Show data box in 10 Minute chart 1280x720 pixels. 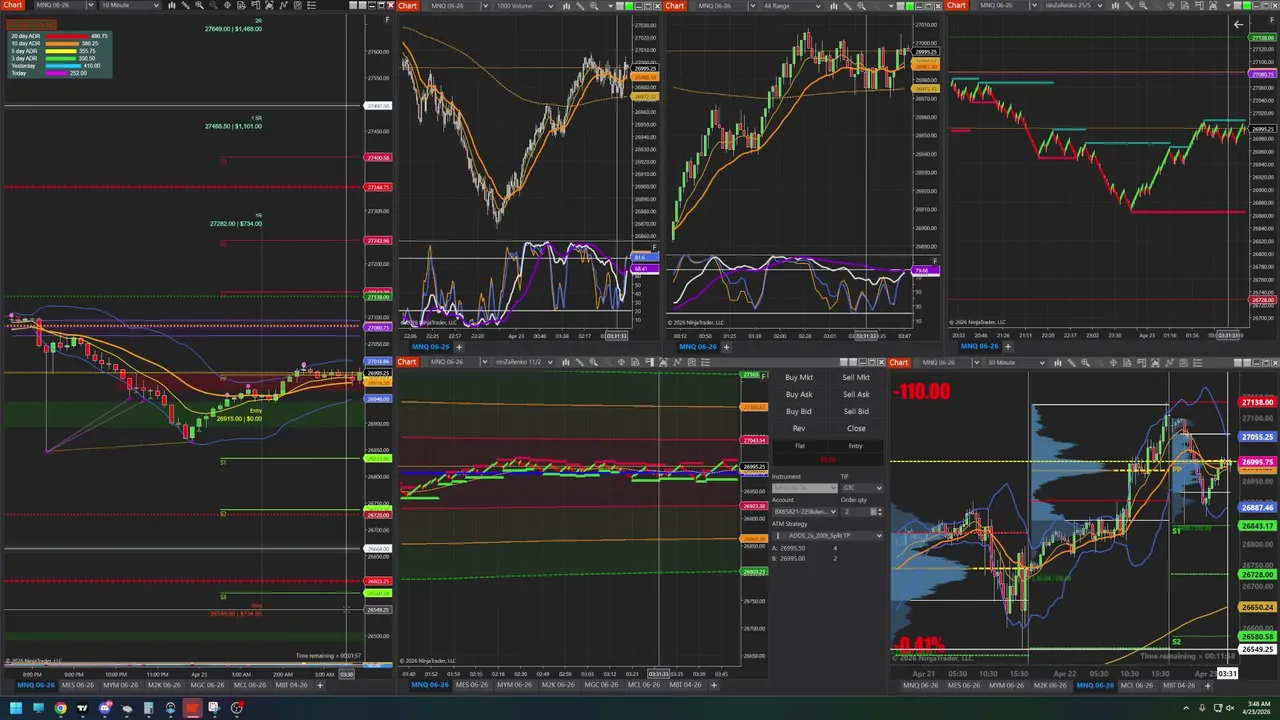[x=241, y=5]
